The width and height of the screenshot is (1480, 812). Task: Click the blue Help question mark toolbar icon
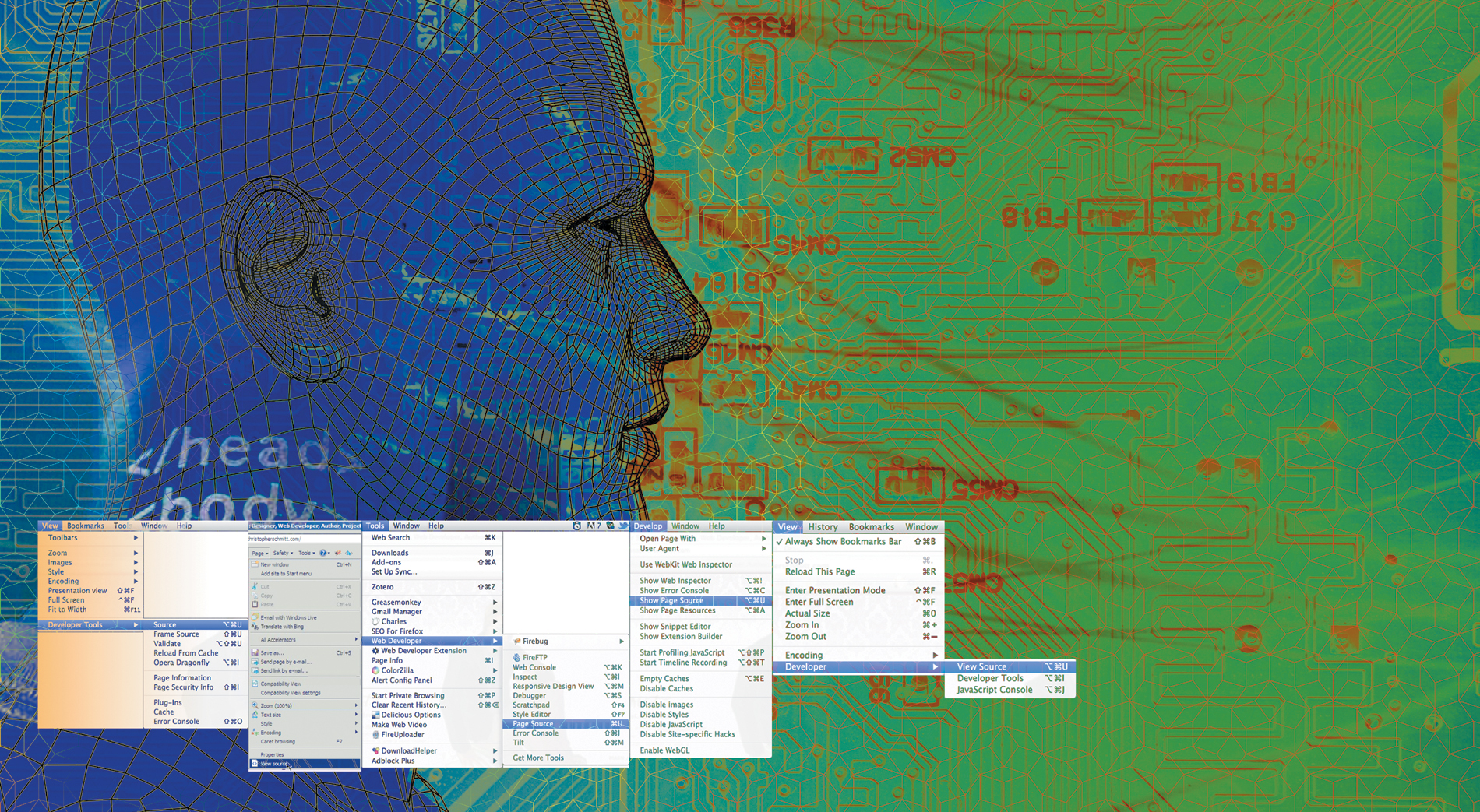coord(323,553)
